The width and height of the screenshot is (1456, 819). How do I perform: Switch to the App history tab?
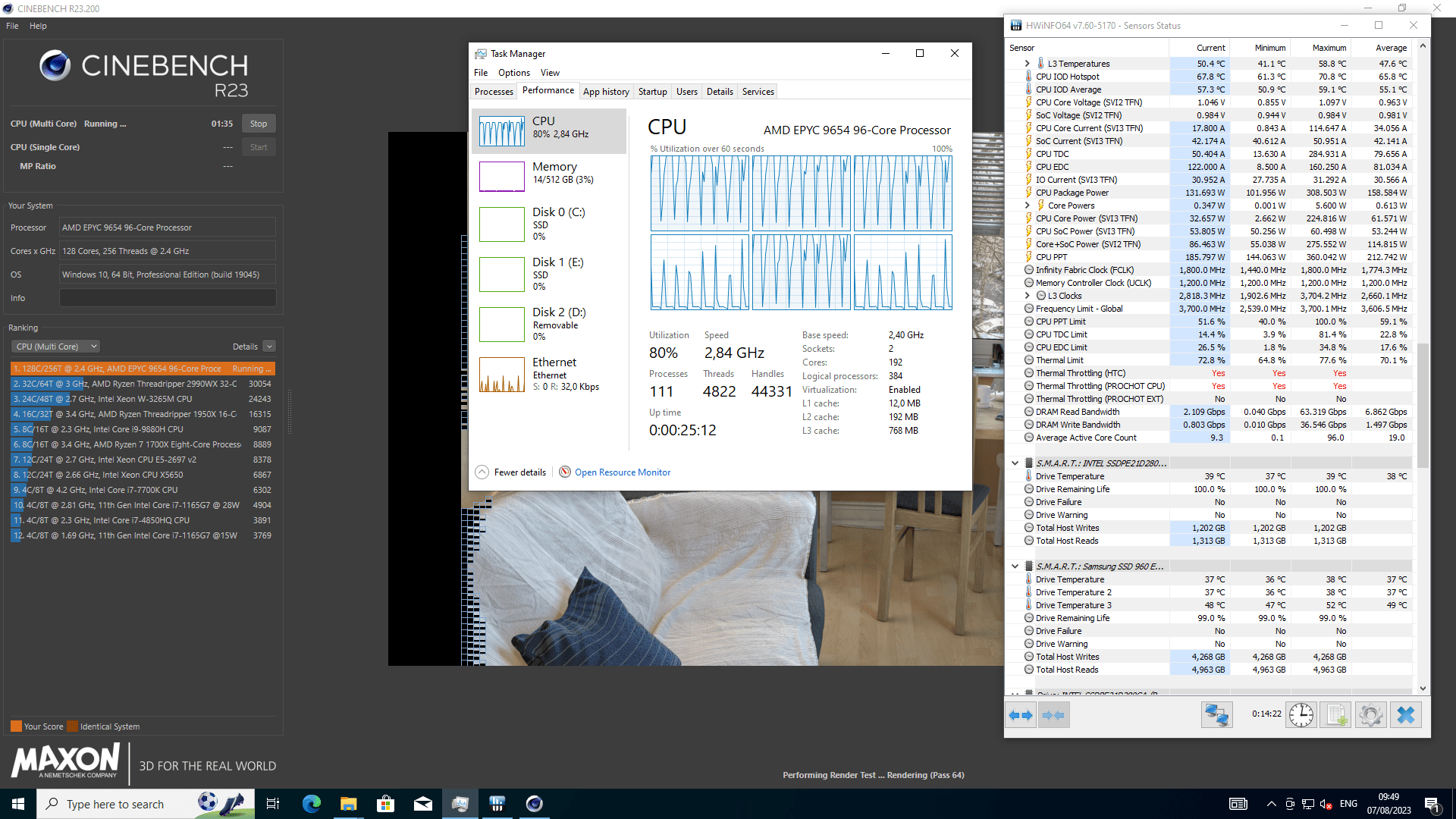606,92
